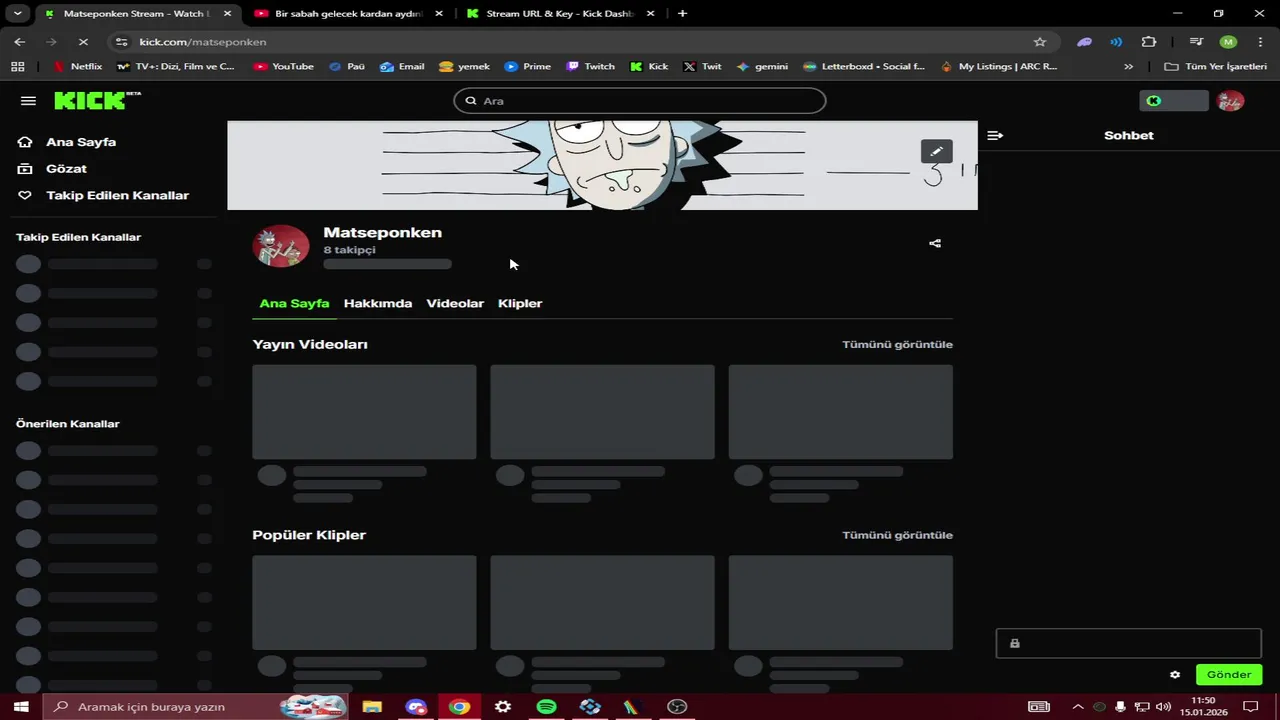Open the gemini bookmark
Viewport: 1280px width, 720px height.
[762, 66]
